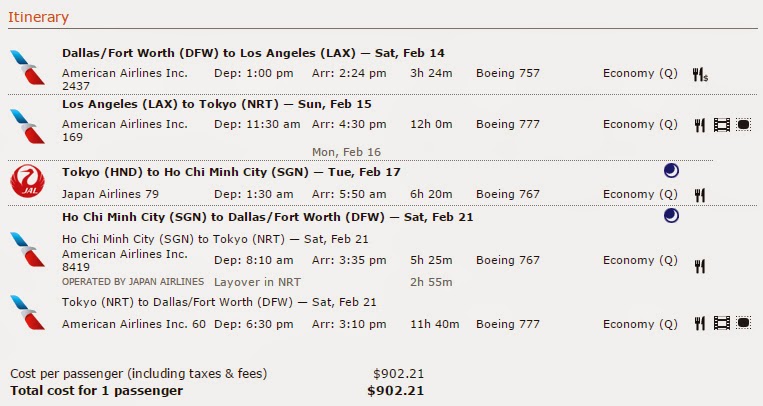
Task: Click the meal icon on LAX to Tokyo flight
Action: coord(700,126)
